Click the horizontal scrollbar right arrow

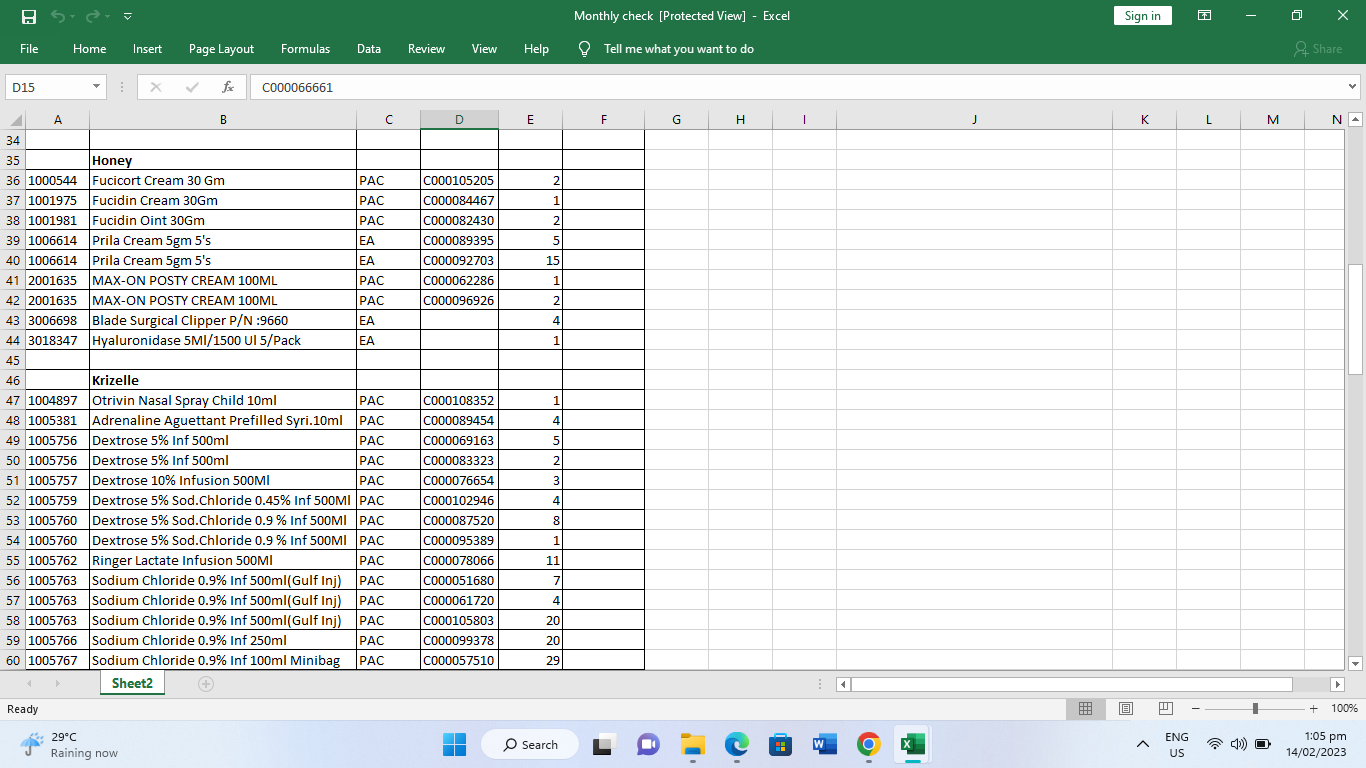click(1338, 684)
